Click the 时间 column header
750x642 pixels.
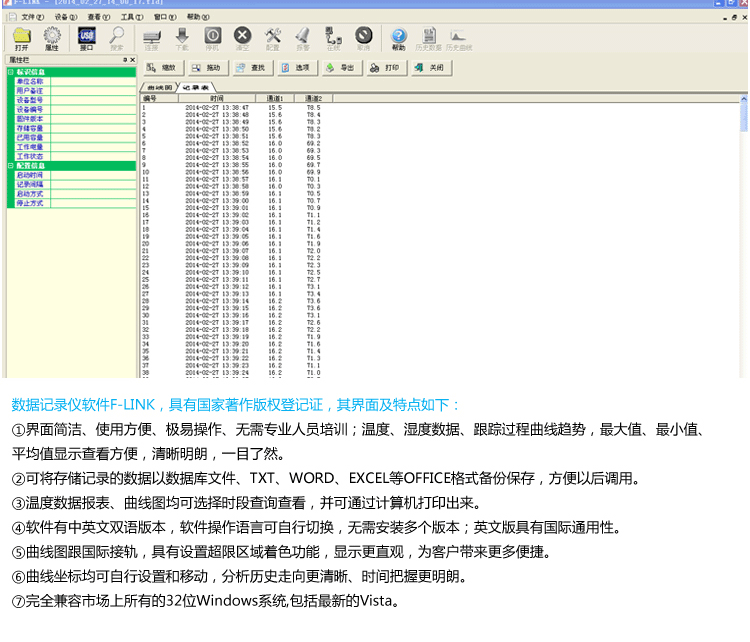pos(216,98)
